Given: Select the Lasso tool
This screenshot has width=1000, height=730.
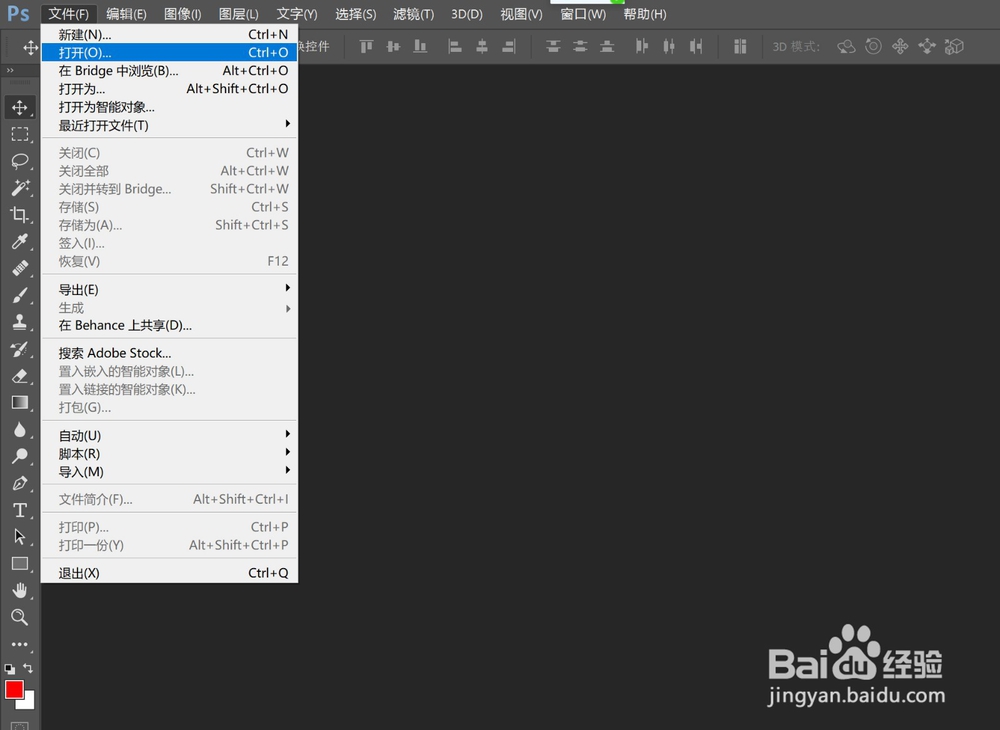Looking at the screenshot, I should click(x=20, y=161).
